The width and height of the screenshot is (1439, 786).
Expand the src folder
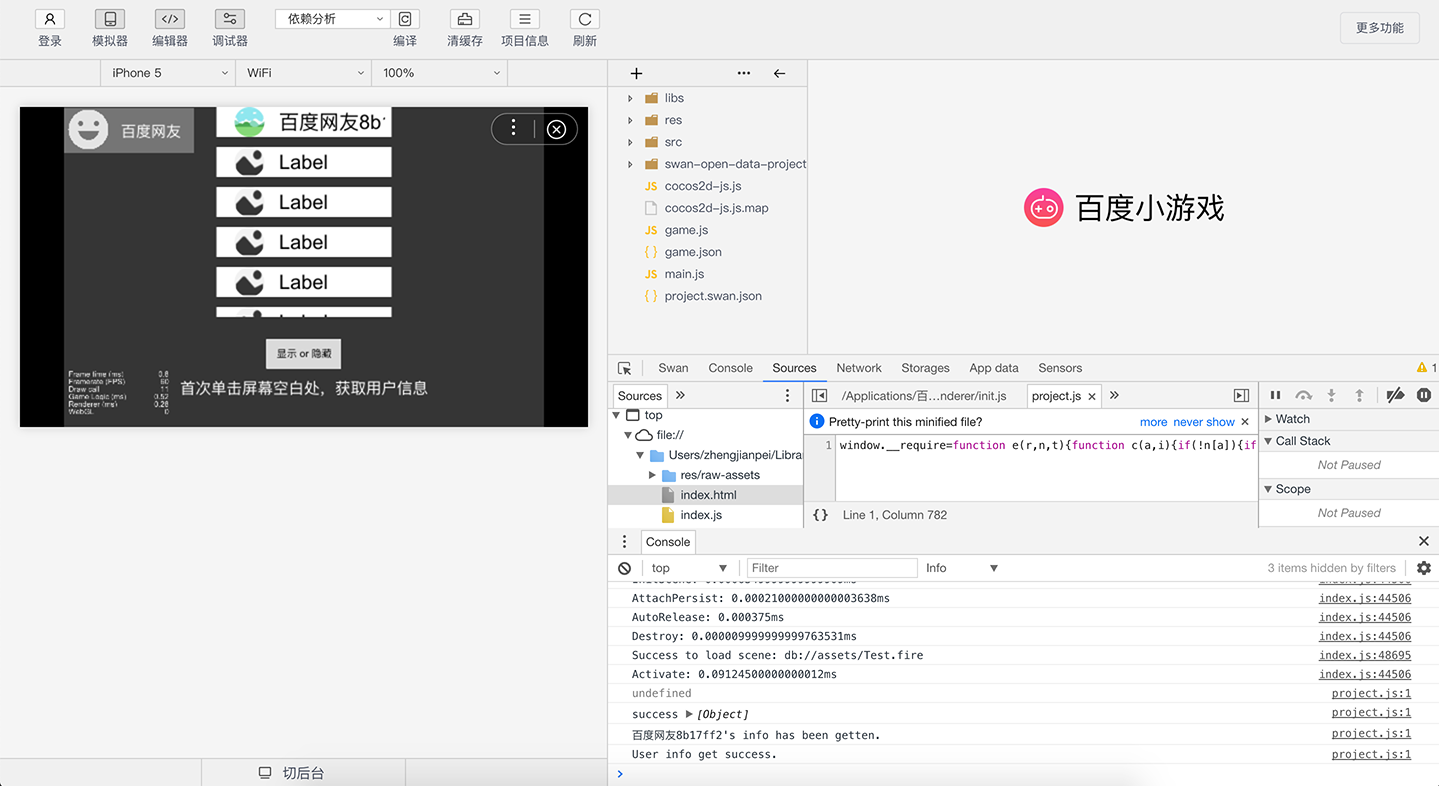(630, 142)
